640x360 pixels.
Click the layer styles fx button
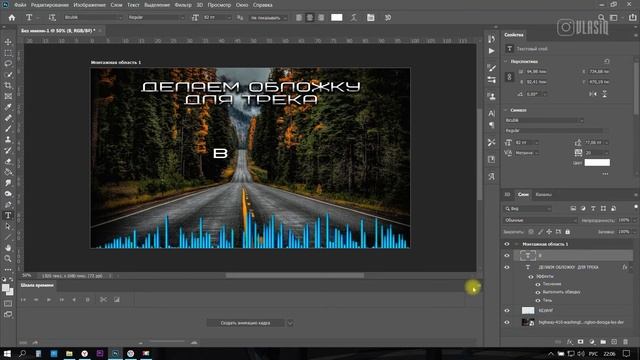coord(570,342)
